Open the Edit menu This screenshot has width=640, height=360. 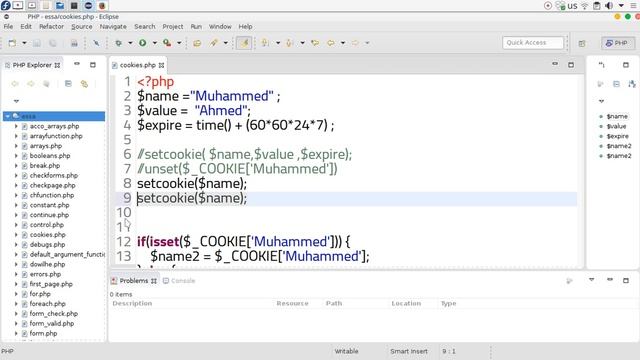click(x=26, y=27)
